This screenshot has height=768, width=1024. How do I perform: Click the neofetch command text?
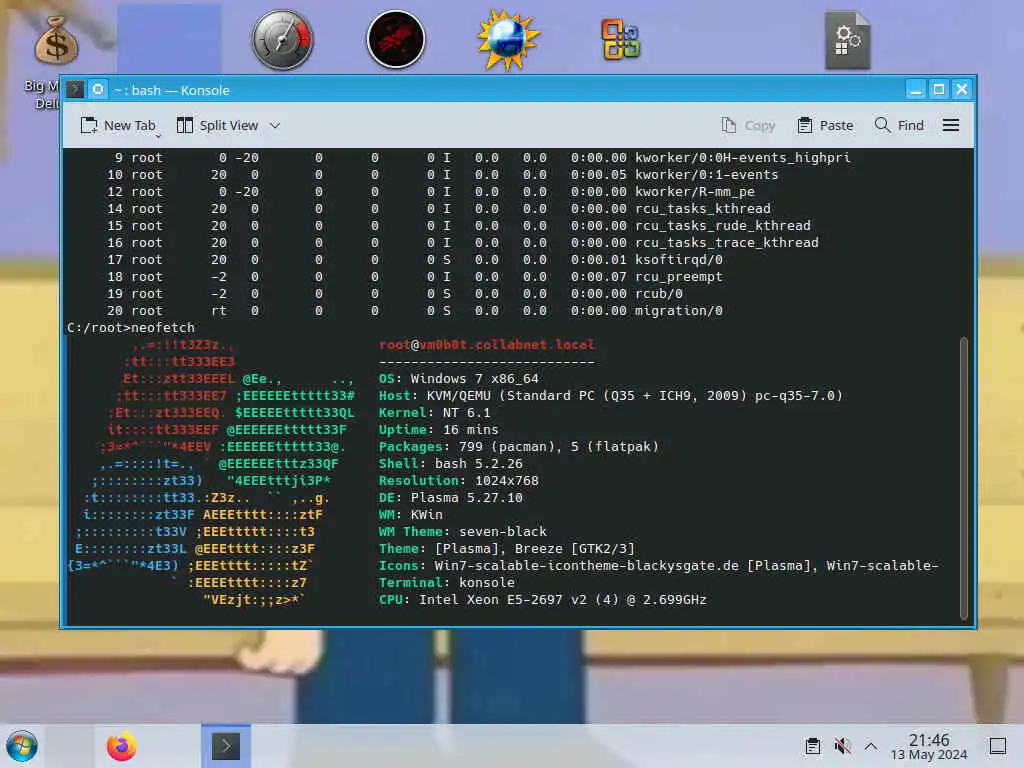point(163,328)
